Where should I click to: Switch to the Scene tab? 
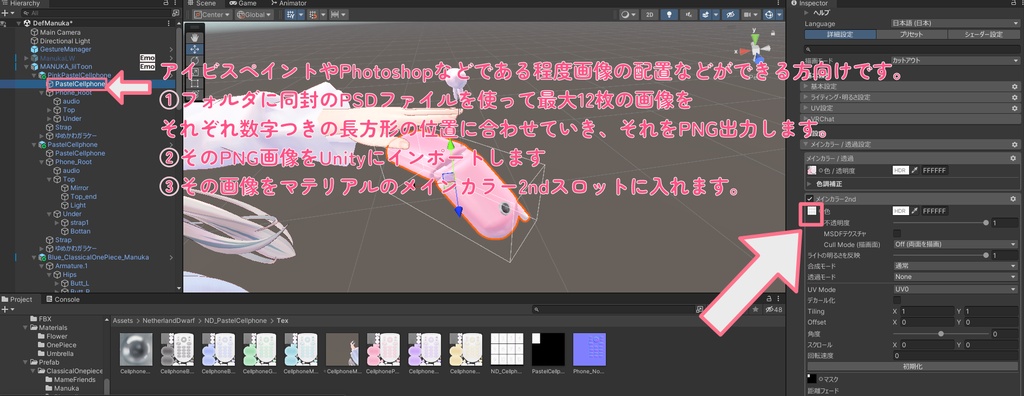coord(202,3)
